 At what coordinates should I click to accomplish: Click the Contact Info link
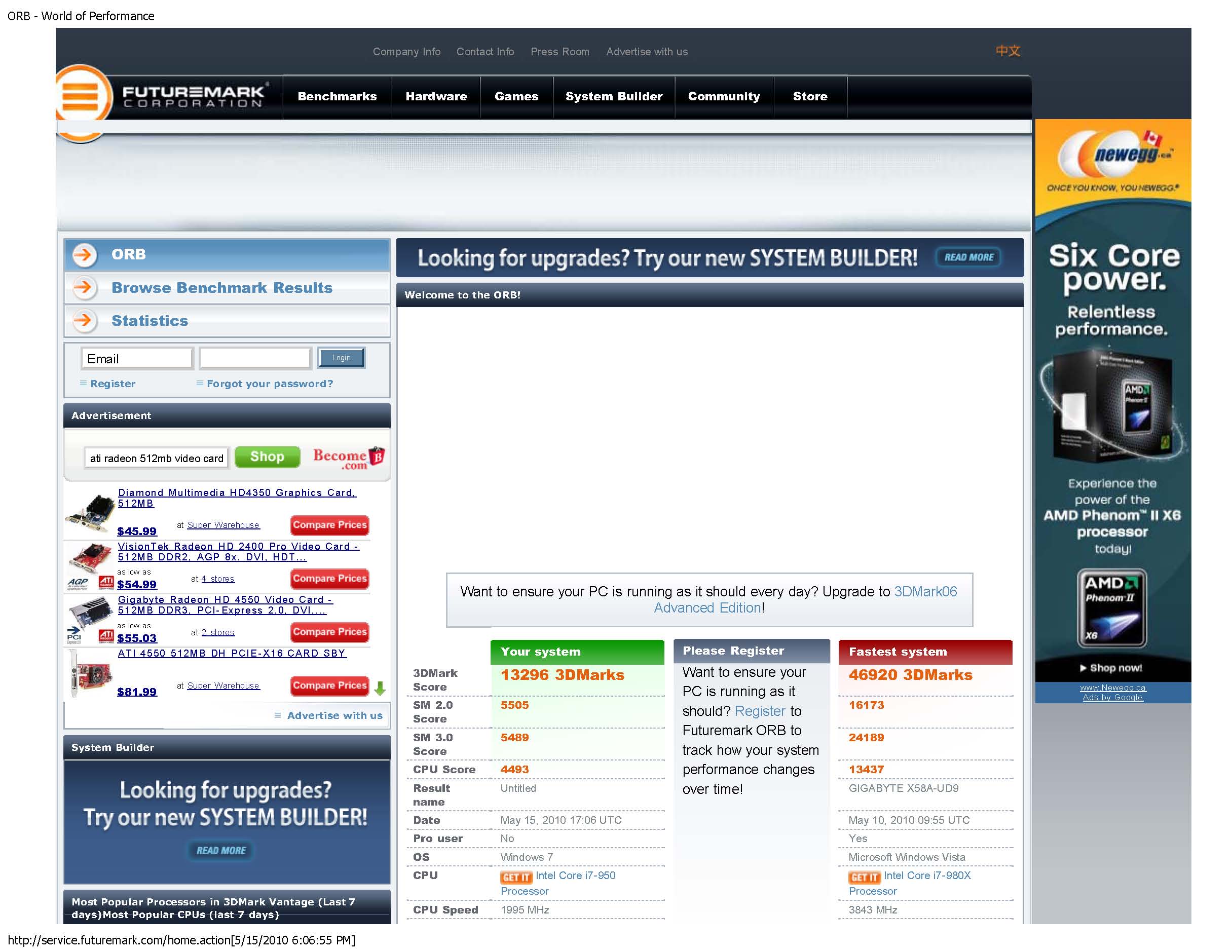pos(485,51)
